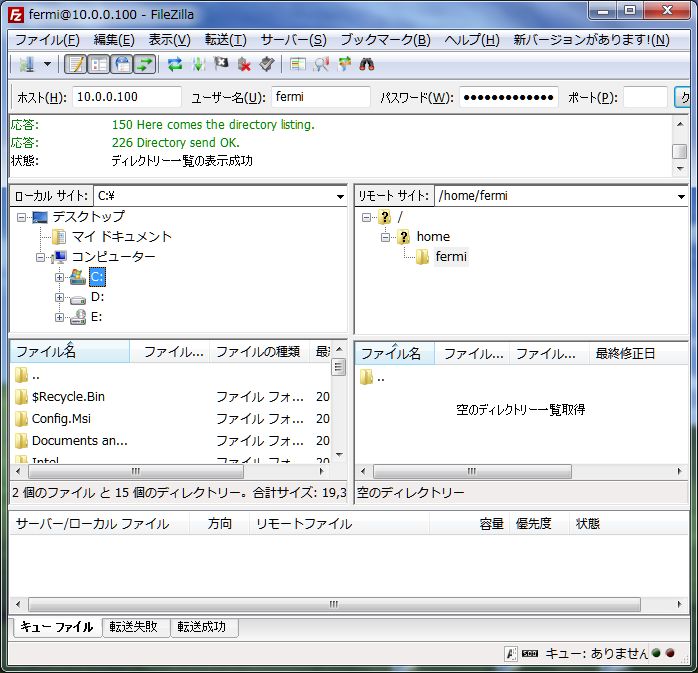Select D: drive in local tree
The width and height of the screenshot is (698, 673).
click(x=97, y=297)
